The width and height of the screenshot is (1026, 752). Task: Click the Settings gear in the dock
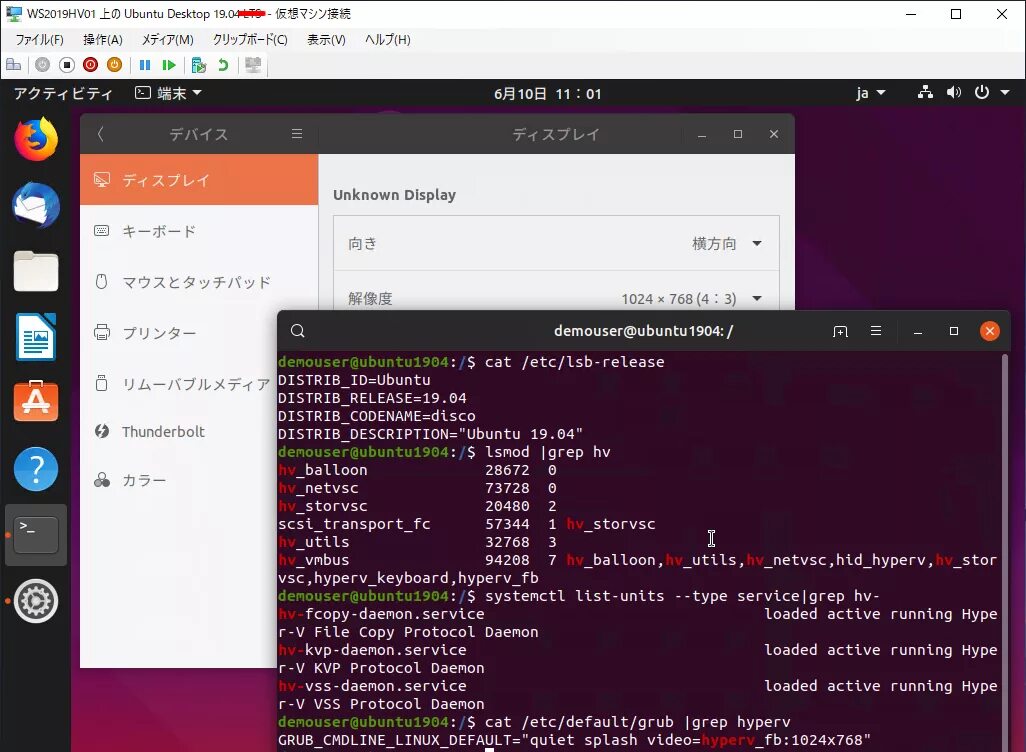click(36, 601)
